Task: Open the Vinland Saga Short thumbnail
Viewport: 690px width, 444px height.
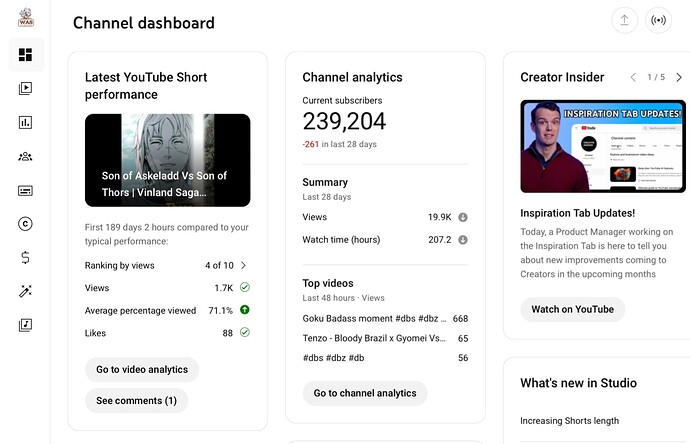Action: 167,160
